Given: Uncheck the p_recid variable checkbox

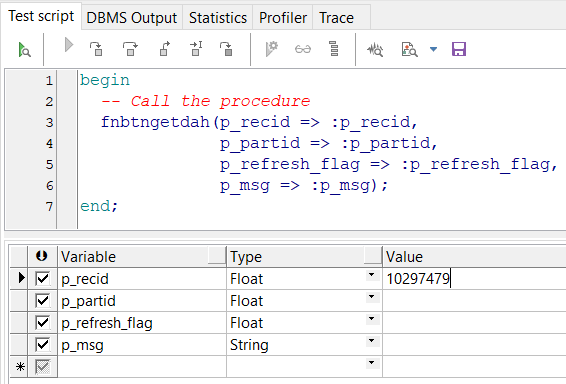Looking at the screenshot, I should pos(43,279).
